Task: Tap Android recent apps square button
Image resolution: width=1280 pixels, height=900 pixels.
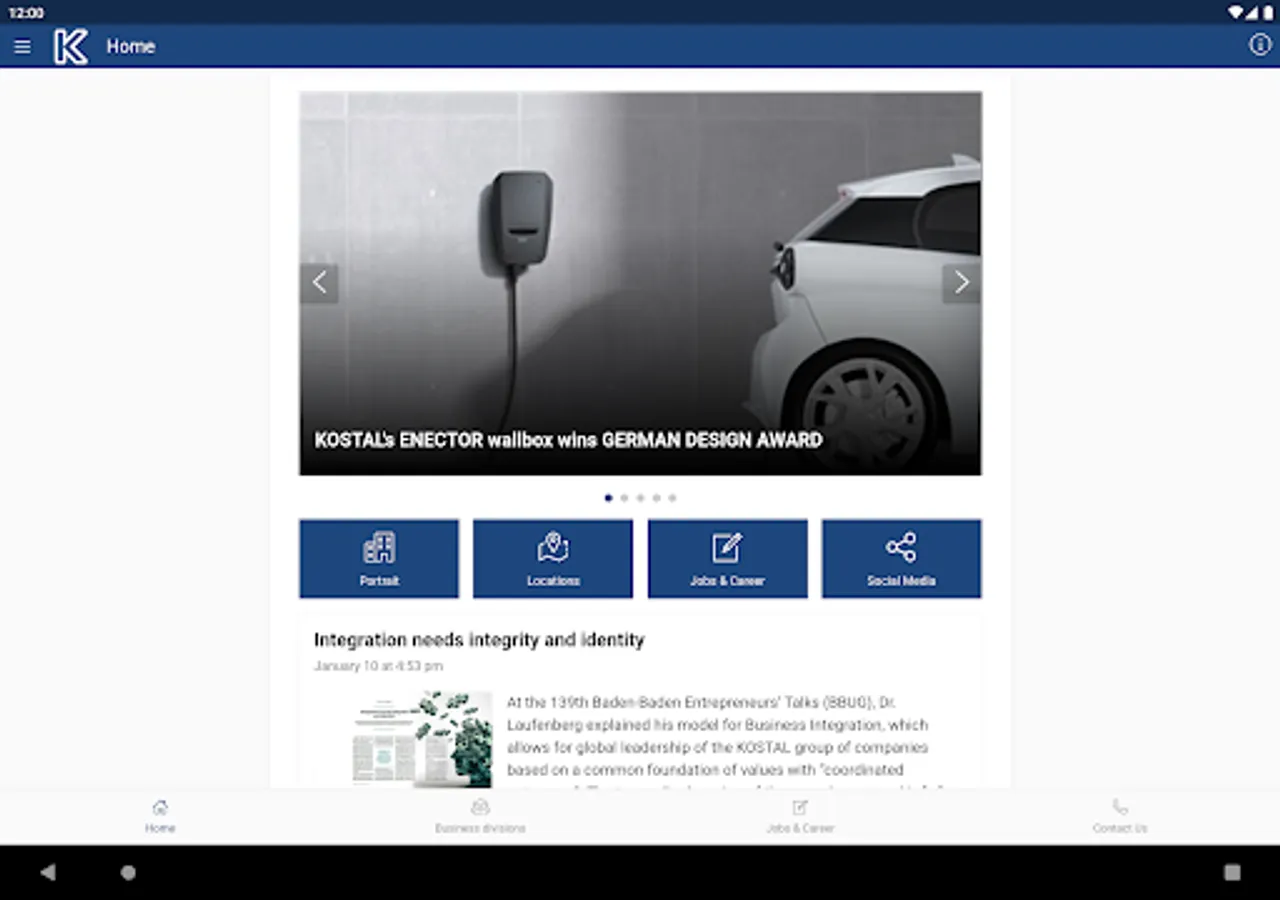Action: point(1232,872)
